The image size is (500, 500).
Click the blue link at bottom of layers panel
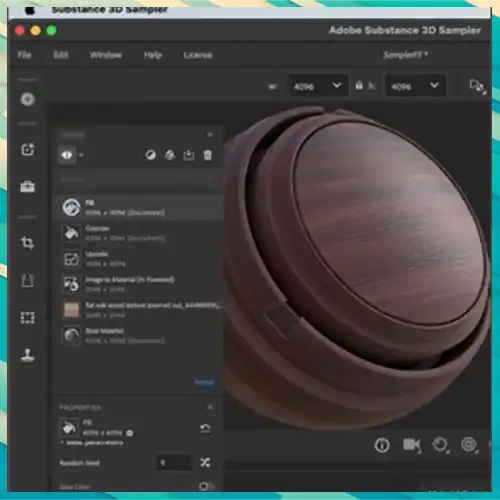[204, 382]
